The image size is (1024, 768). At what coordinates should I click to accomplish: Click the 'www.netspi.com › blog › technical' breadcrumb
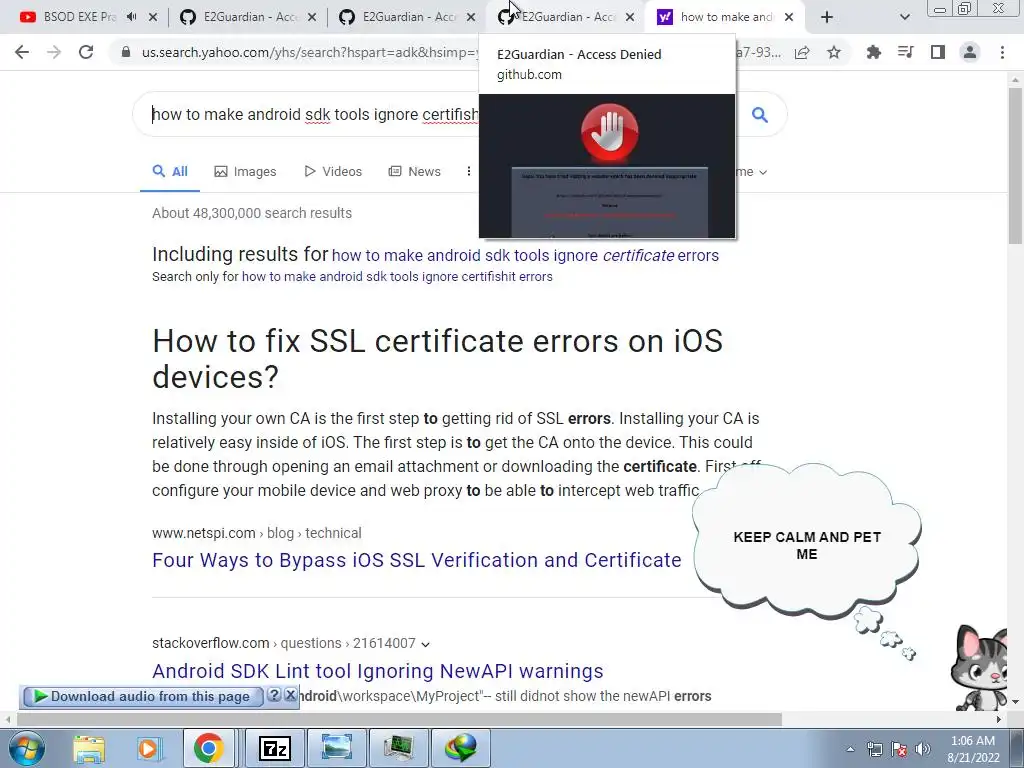pos(257,533)
